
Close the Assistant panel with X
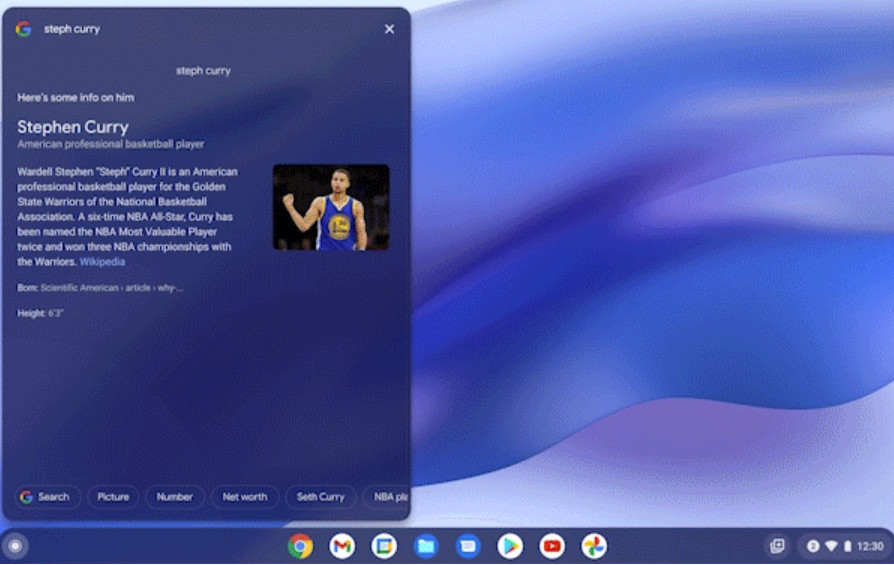point(389,29)
